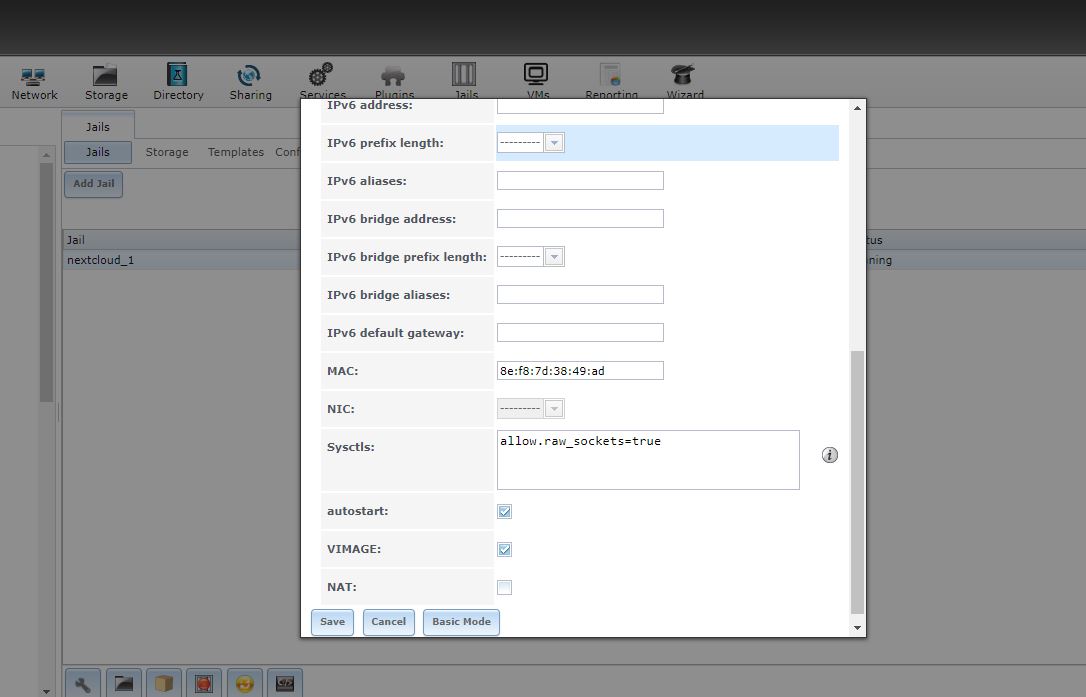Toggle the VIMAGE checkbox
Image resolution: width=1086 pixels, height=697 pixels.
504,549
